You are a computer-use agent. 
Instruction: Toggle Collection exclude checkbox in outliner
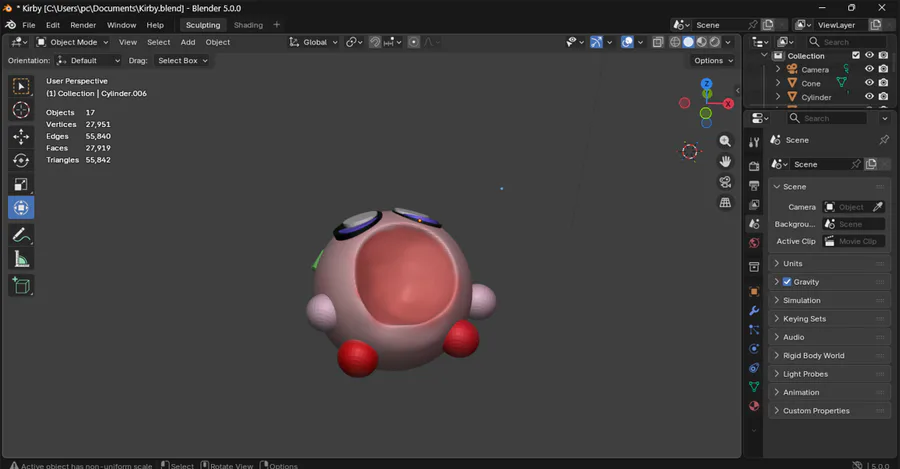[856, 56]
